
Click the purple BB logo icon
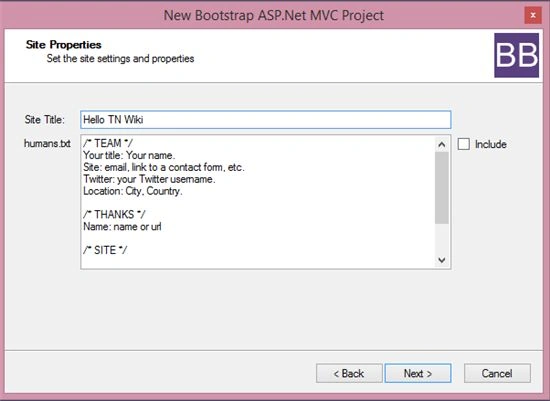coord(516,55)
